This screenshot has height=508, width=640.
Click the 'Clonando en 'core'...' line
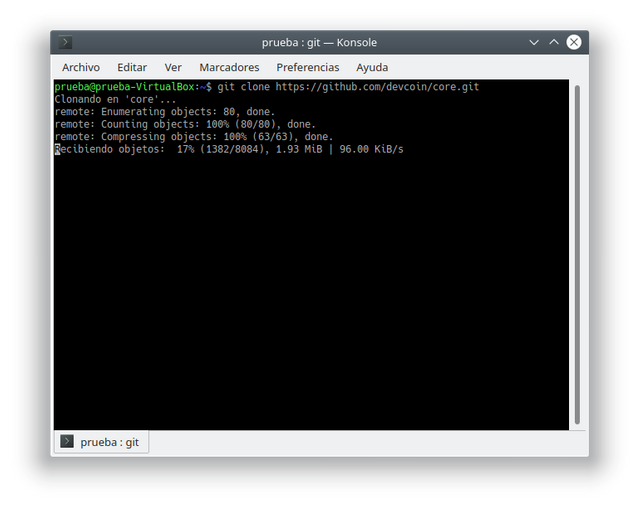(115, 99)
